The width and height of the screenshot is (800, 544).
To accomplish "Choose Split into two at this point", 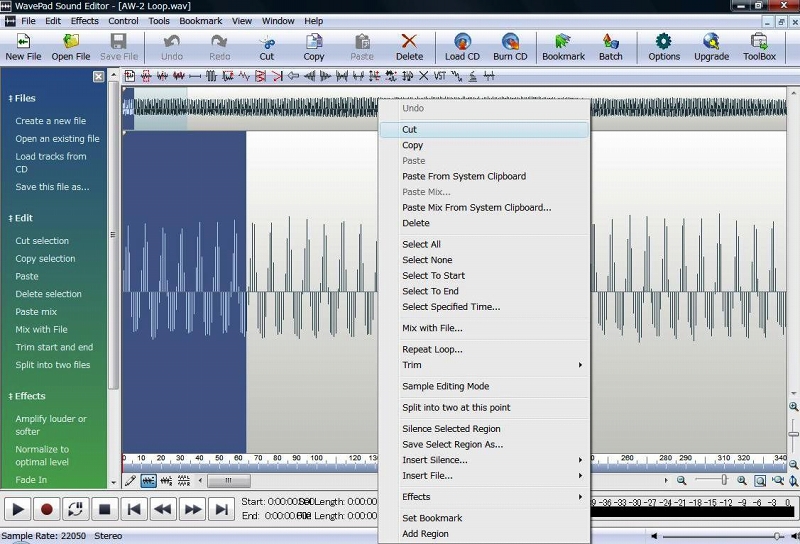I will point(484,407).
